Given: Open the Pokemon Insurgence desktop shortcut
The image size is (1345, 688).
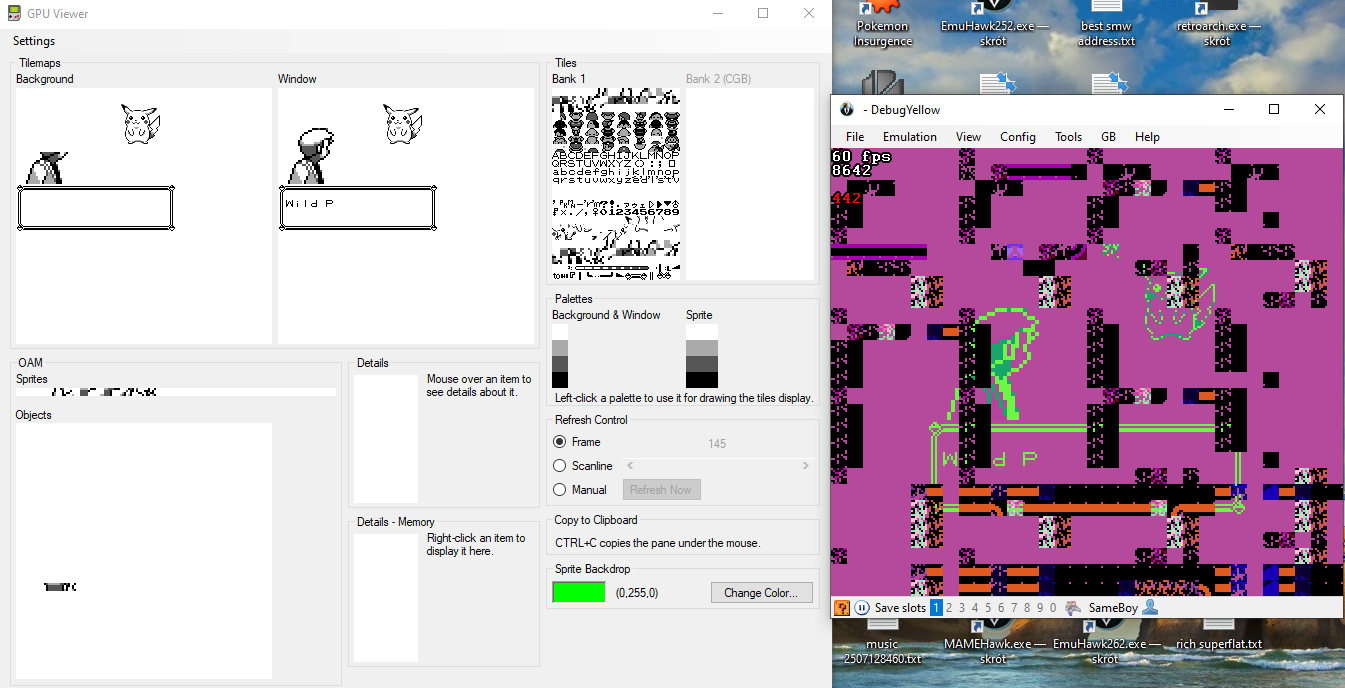Looking at the screenshot, I should pos(883,25).
